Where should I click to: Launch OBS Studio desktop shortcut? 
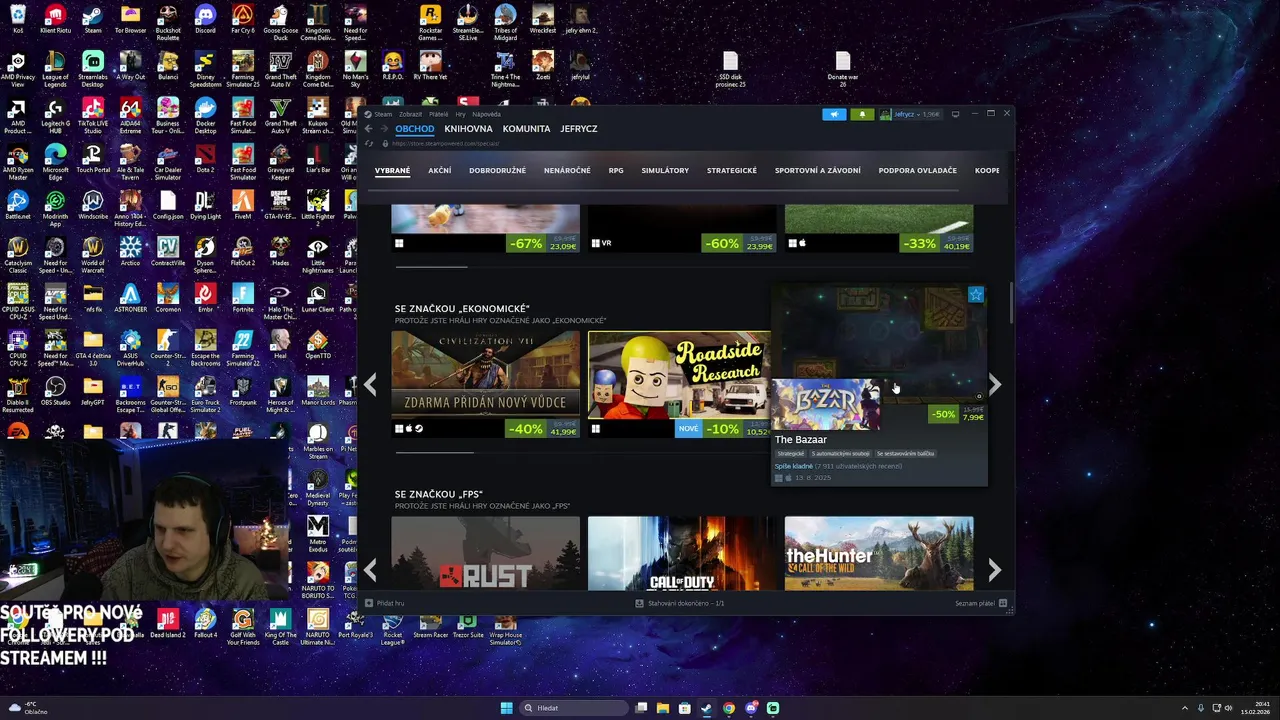pyautogui.click(x=55, y=391)
